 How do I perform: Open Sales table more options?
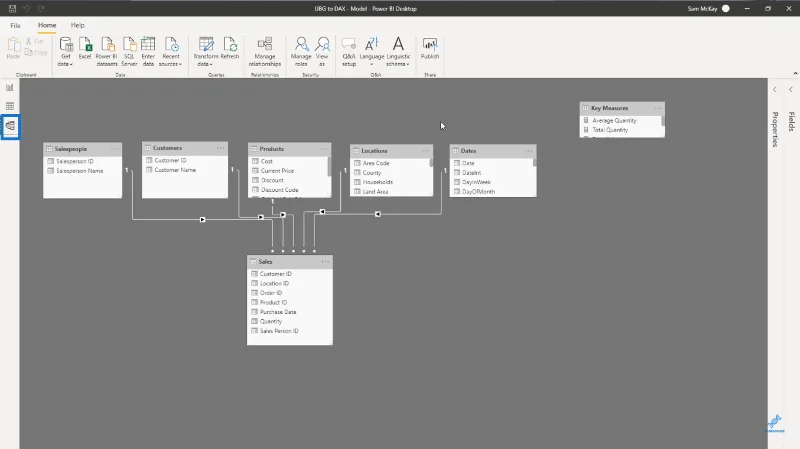[x=325, y=262]
